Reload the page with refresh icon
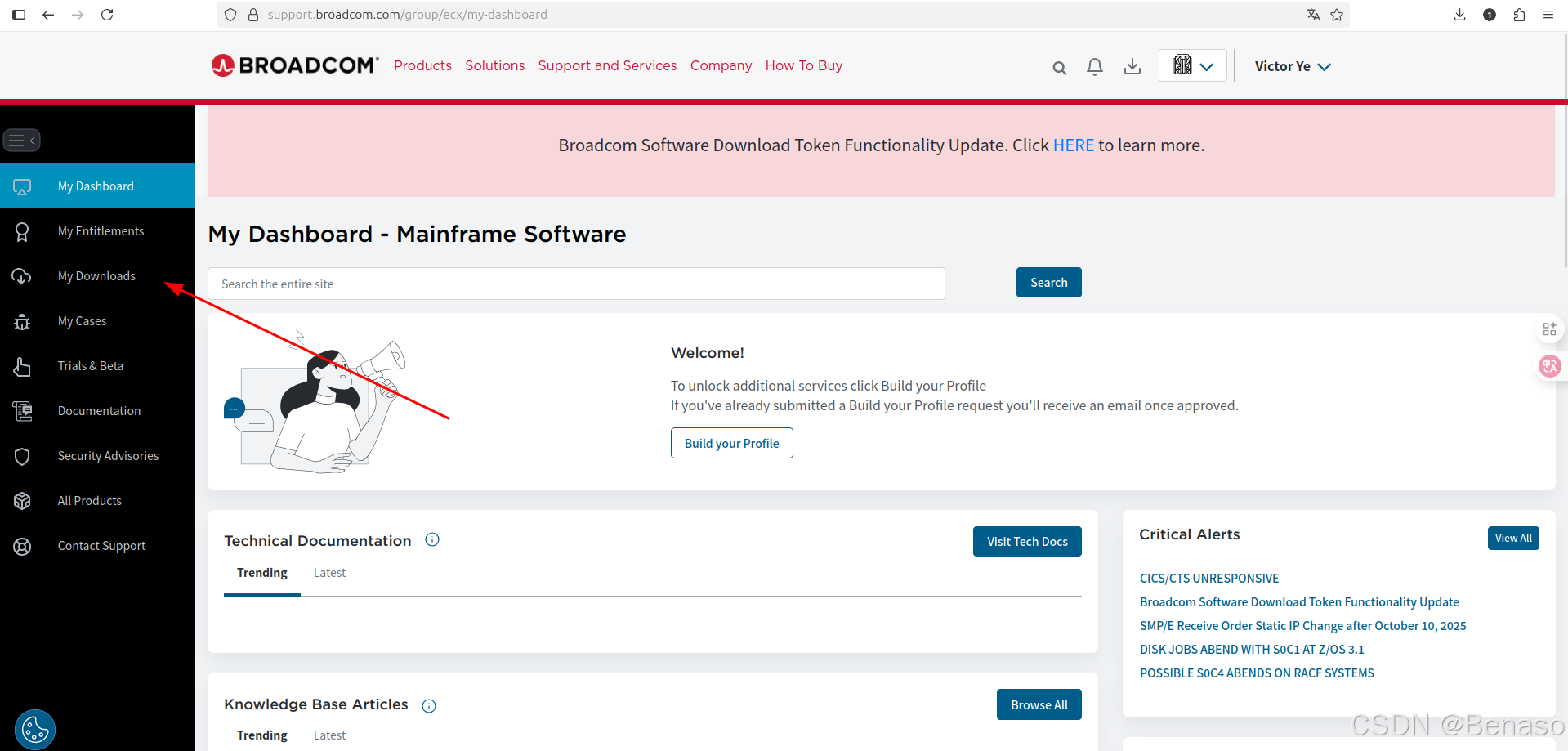The width and height of the screenshot is (1568, 751). click(x=107, y=15)
